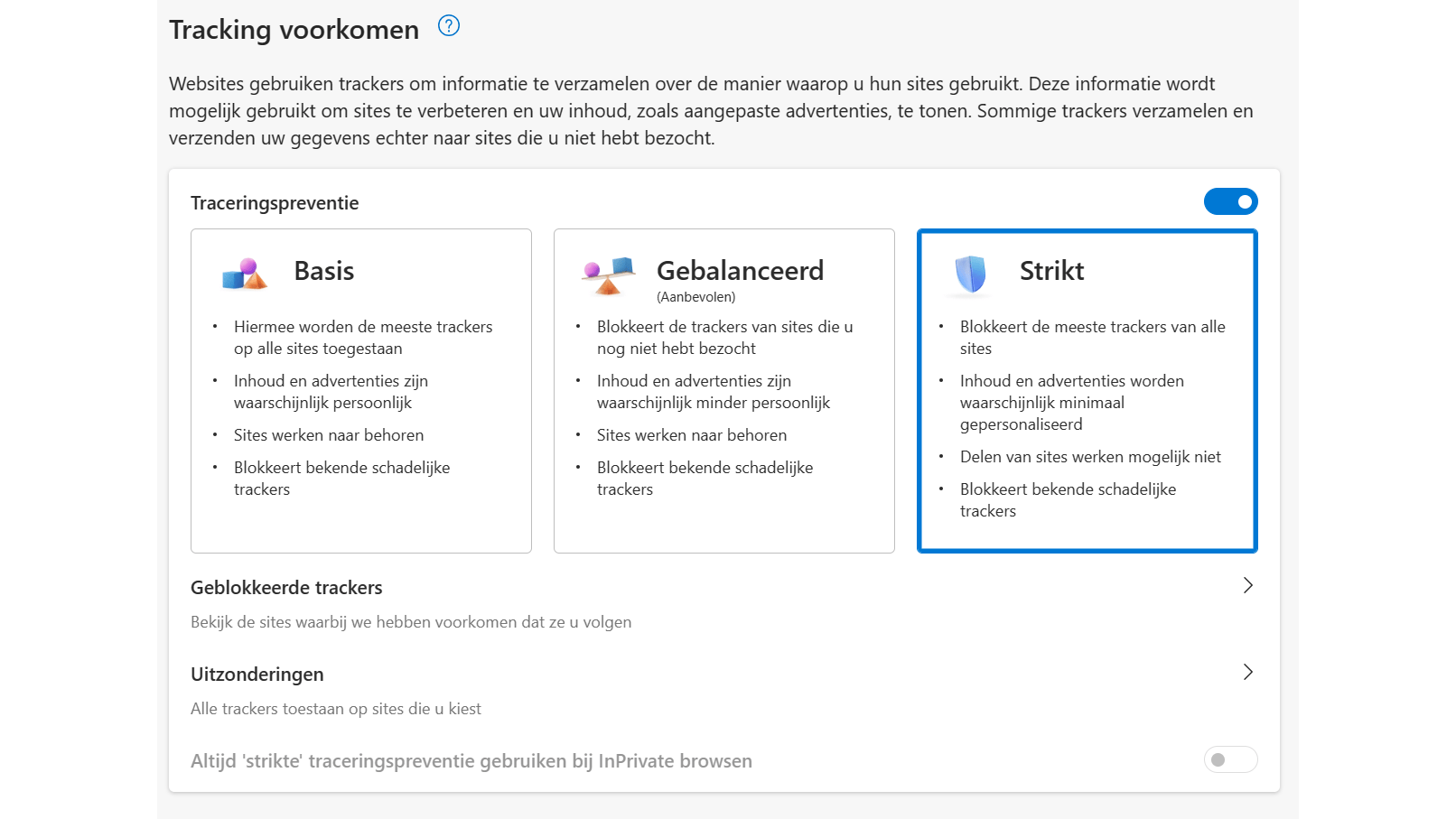Click the Basis blocks shapes icon
The image size is (1456, 819).
click(245, 274)
